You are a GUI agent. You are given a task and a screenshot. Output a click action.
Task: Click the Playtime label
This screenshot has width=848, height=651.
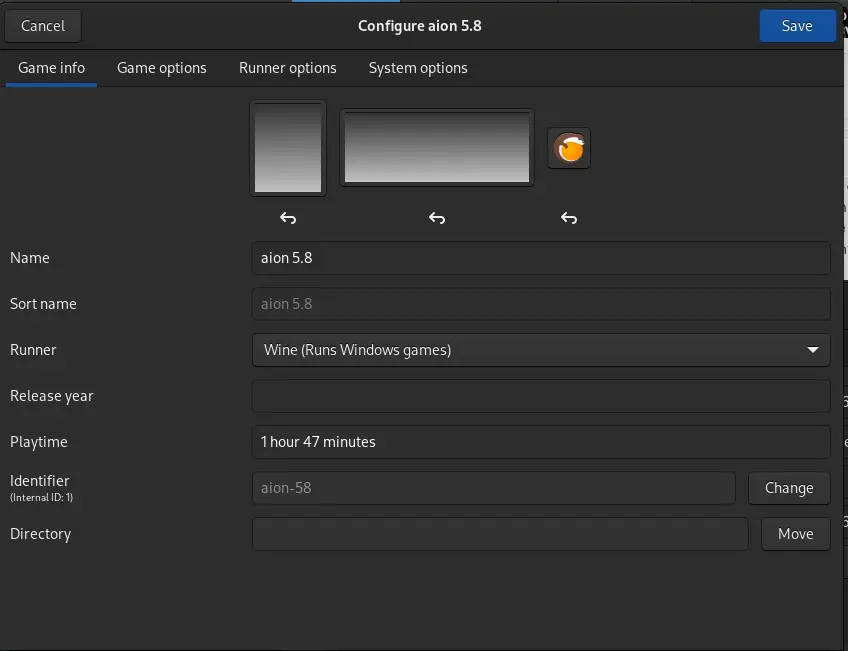click(x=38, y=442)
